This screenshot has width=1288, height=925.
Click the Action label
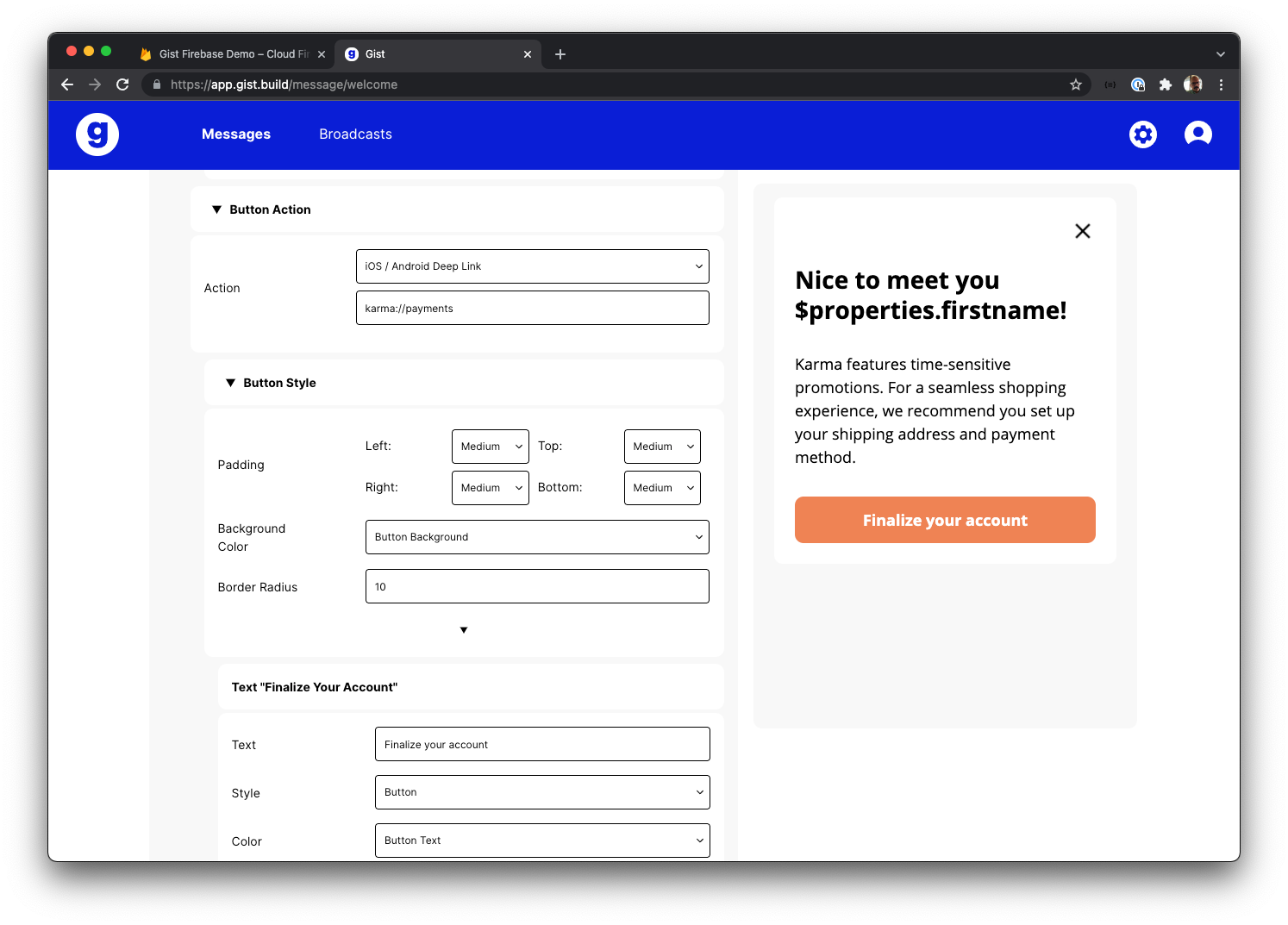(x=222, y=288)
